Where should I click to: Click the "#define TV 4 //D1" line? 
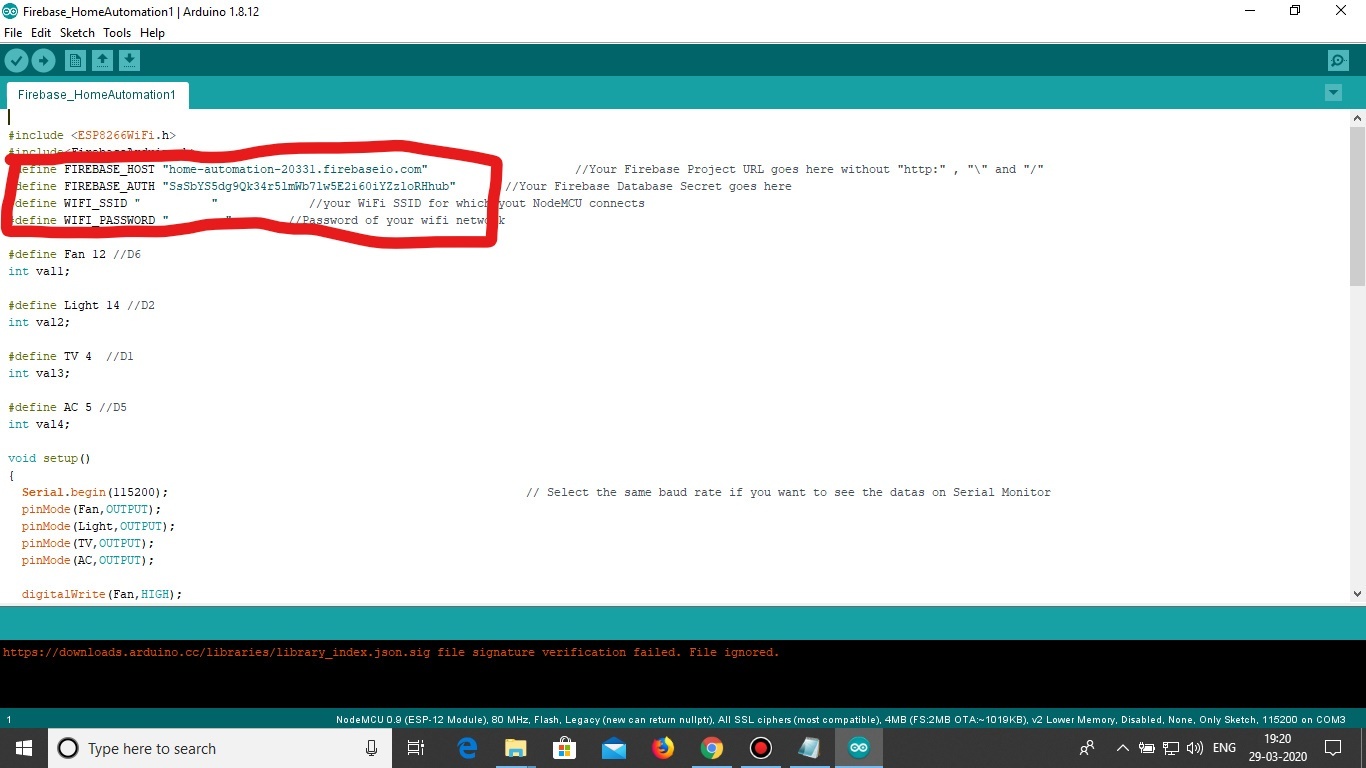71,356
